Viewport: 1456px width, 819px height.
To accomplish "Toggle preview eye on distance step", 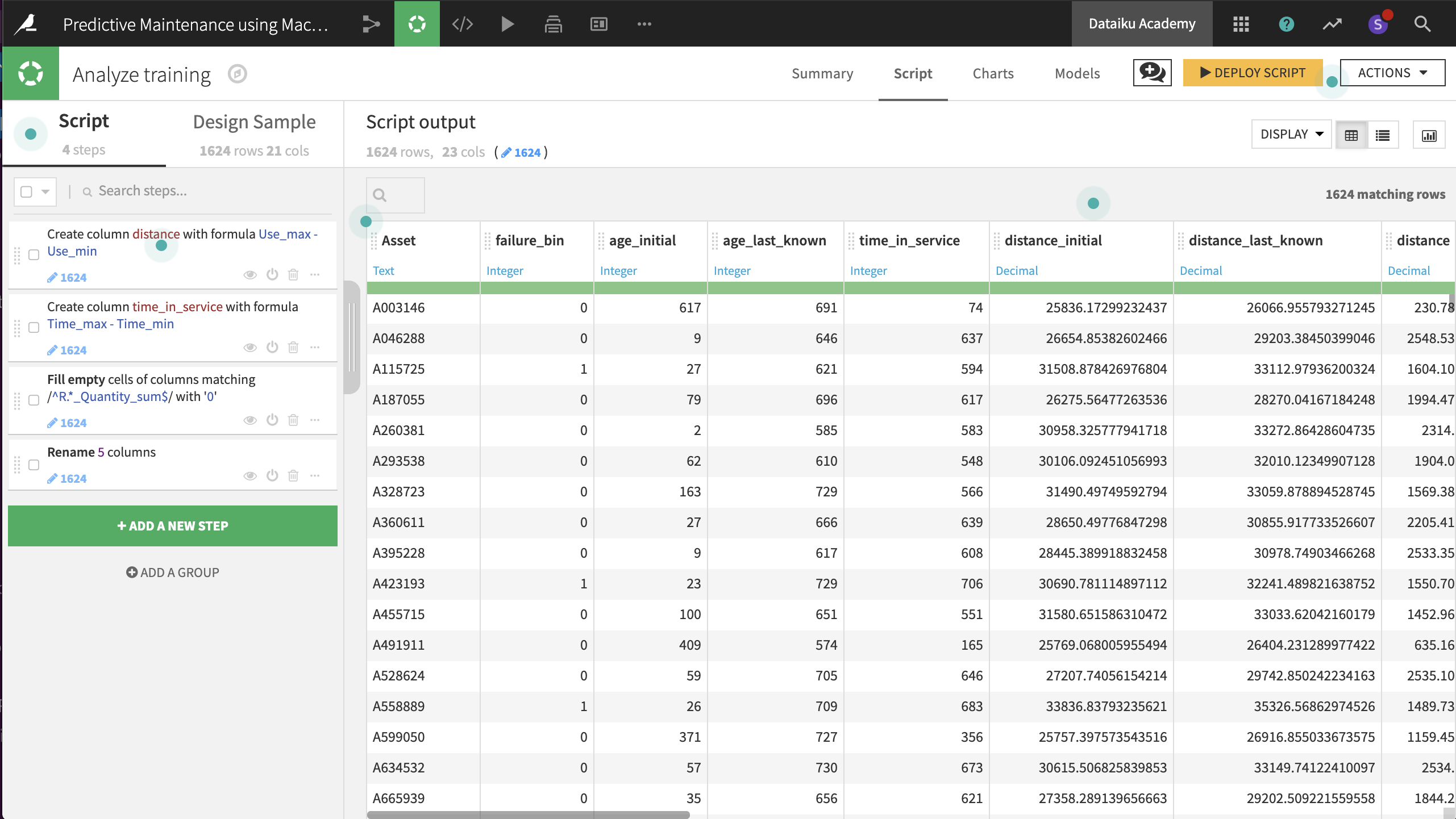I will click(250, 275).
